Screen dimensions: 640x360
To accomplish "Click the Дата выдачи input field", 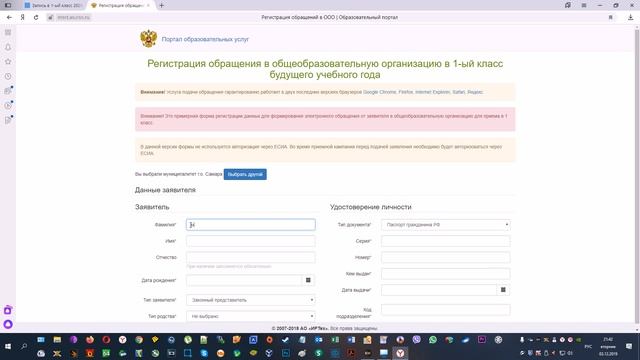I will (x=439, y=290).
